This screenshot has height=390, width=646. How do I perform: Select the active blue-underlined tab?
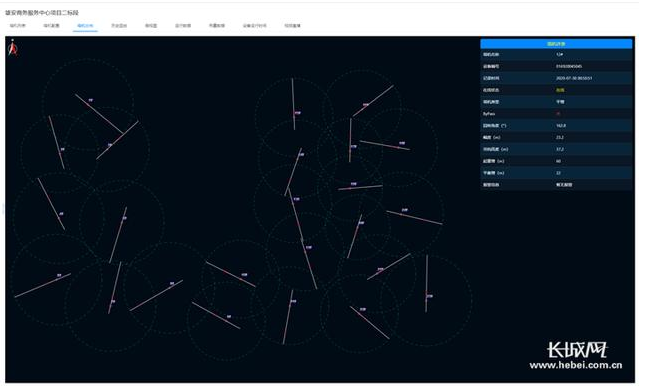(85, 26)
